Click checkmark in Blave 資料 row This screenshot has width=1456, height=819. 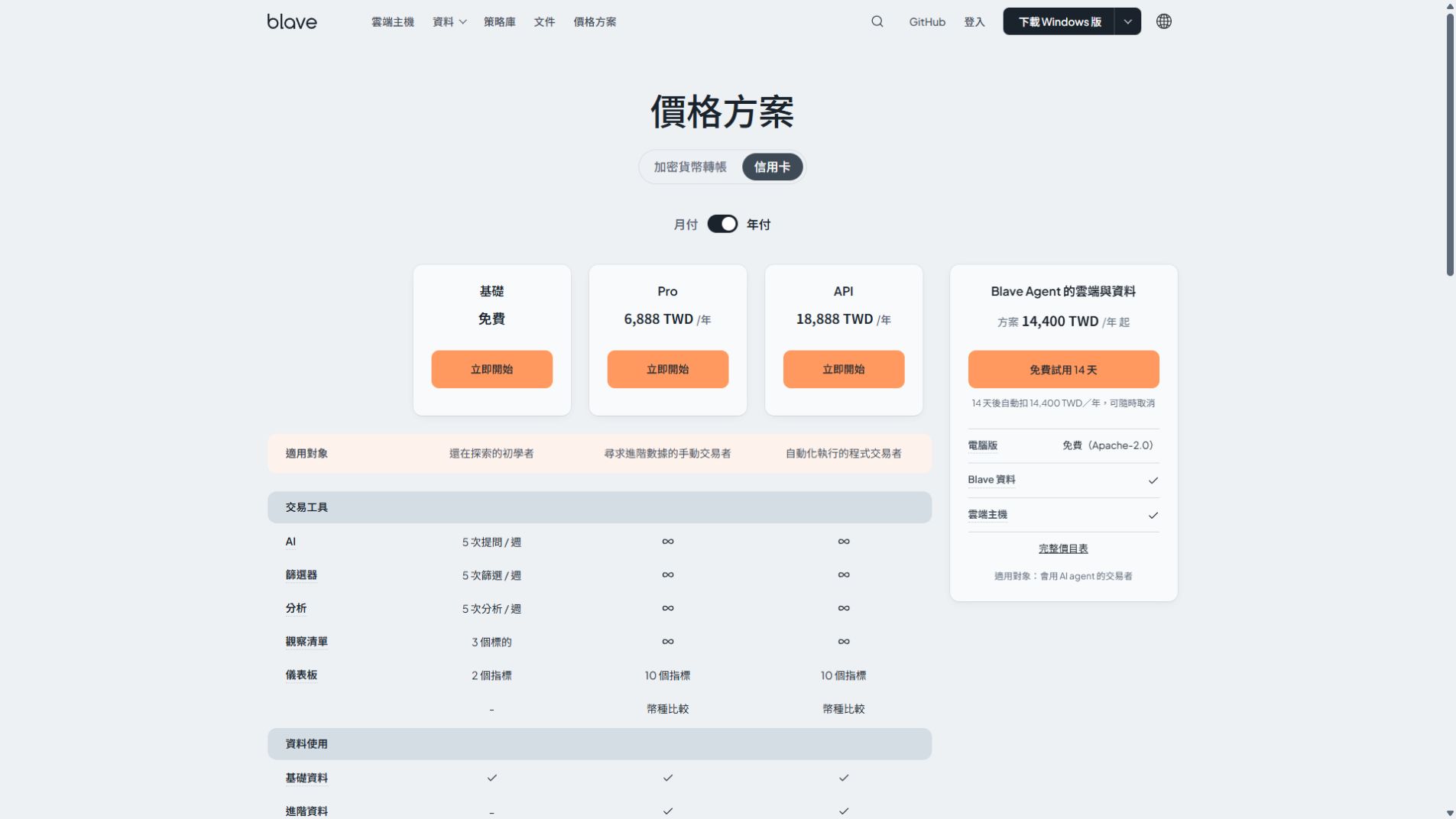point(1153,481)
